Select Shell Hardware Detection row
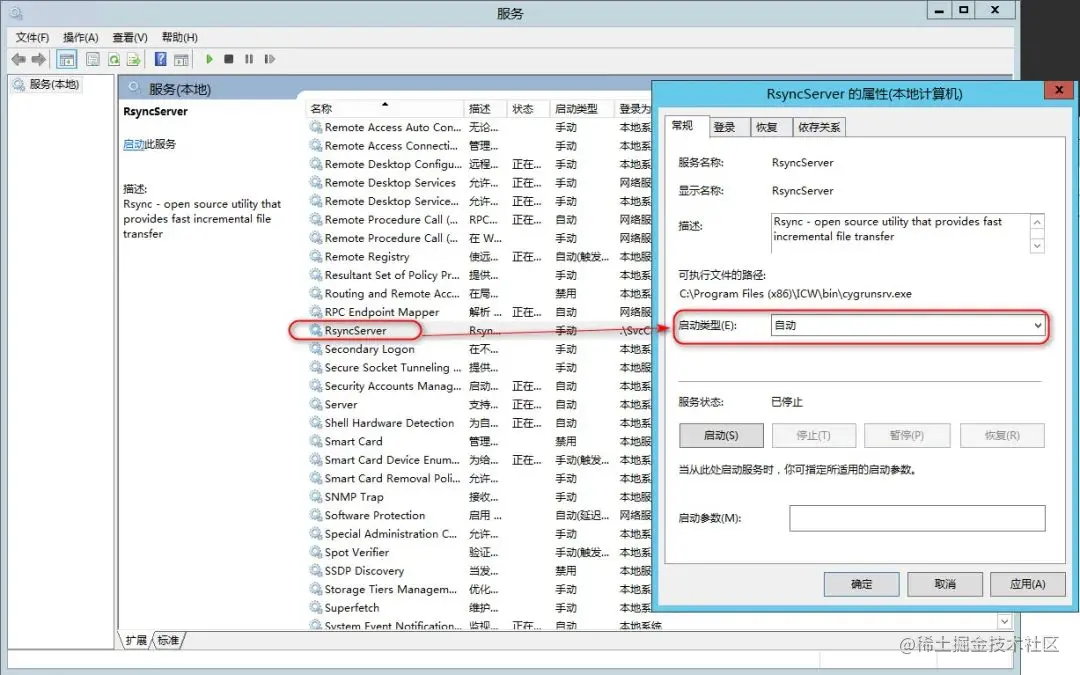 click(479, 423)
